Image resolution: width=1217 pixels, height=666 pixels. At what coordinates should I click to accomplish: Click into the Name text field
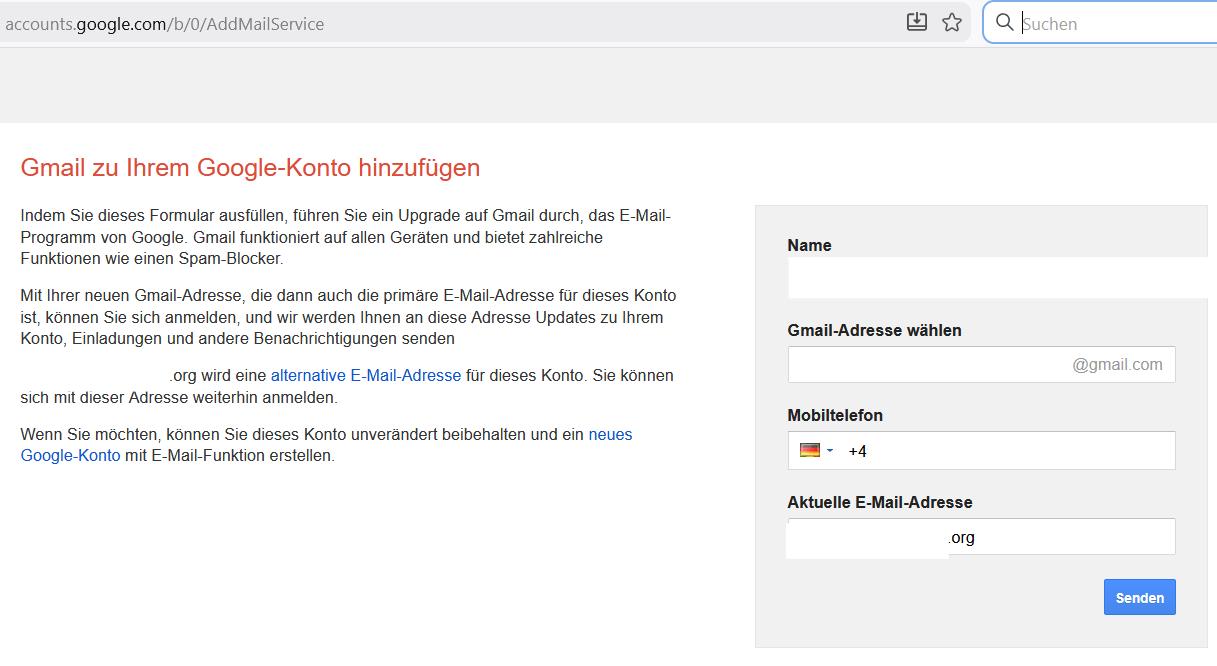[1000, 278]
